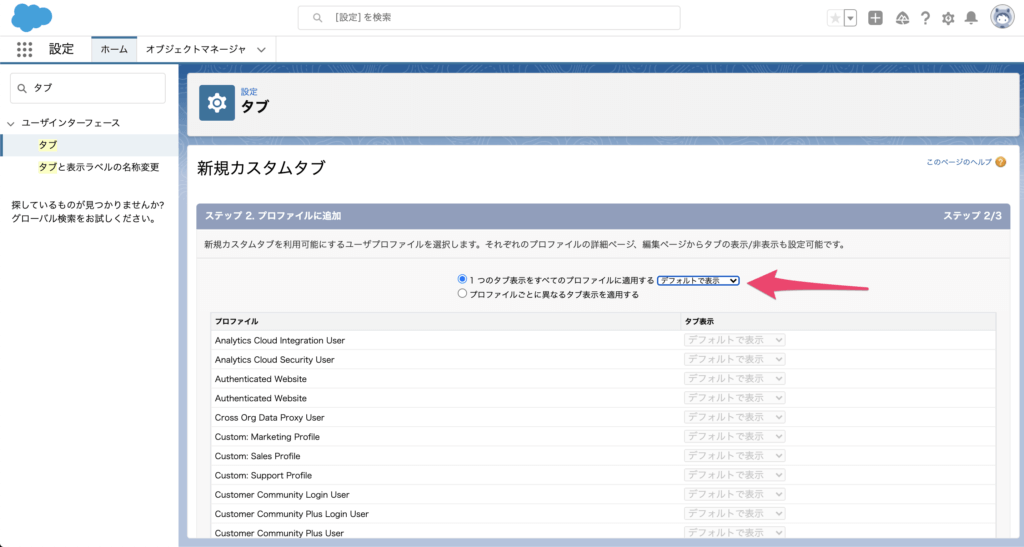Click the setup gear icon in header

[x=948, y=18]
